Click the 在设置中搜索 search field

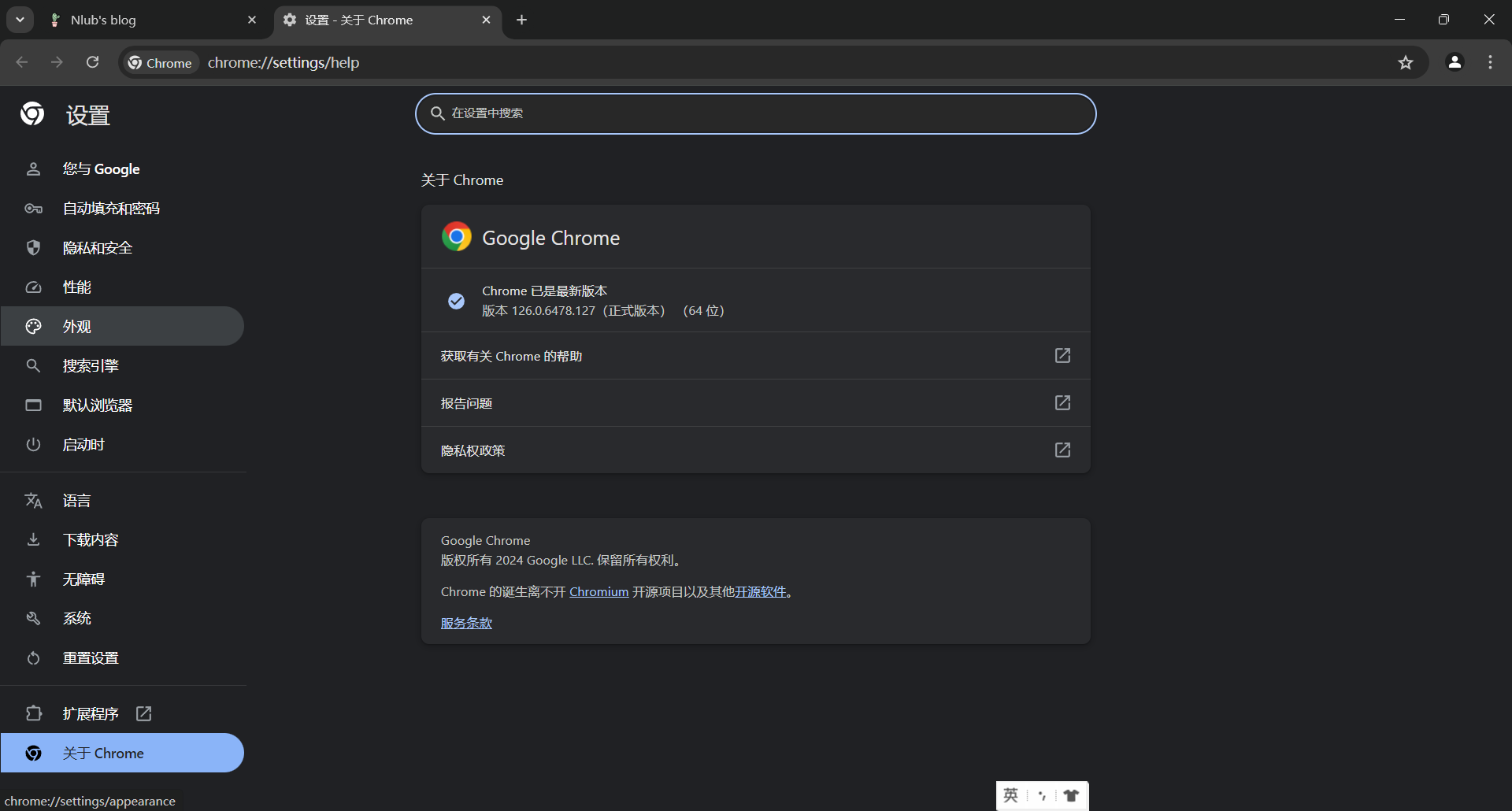pos(755,113)
